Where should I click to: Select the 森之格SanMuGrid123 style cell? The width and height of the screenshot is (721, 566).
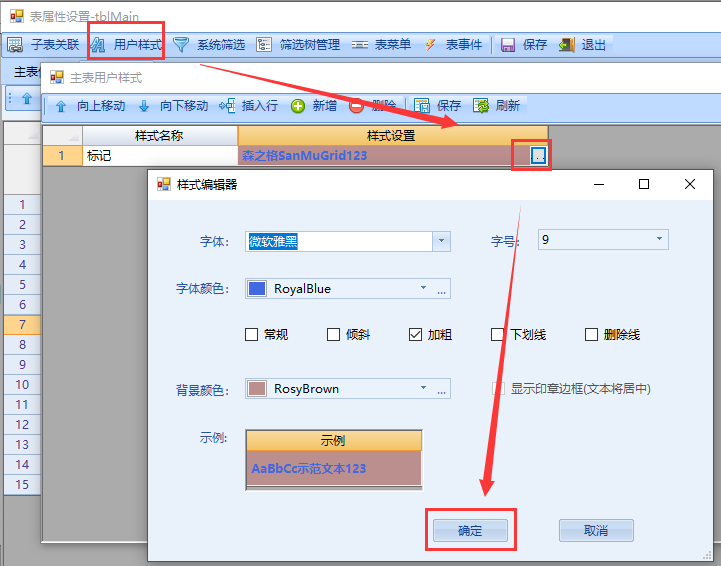pyautogui.click(x=383, y=155)
